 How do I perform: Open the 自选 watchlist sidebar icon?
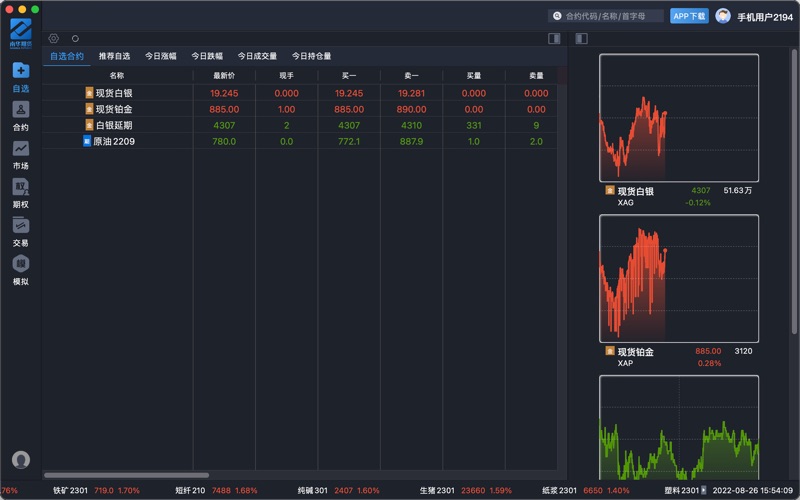pyautogui.click(x=20, y=75)
